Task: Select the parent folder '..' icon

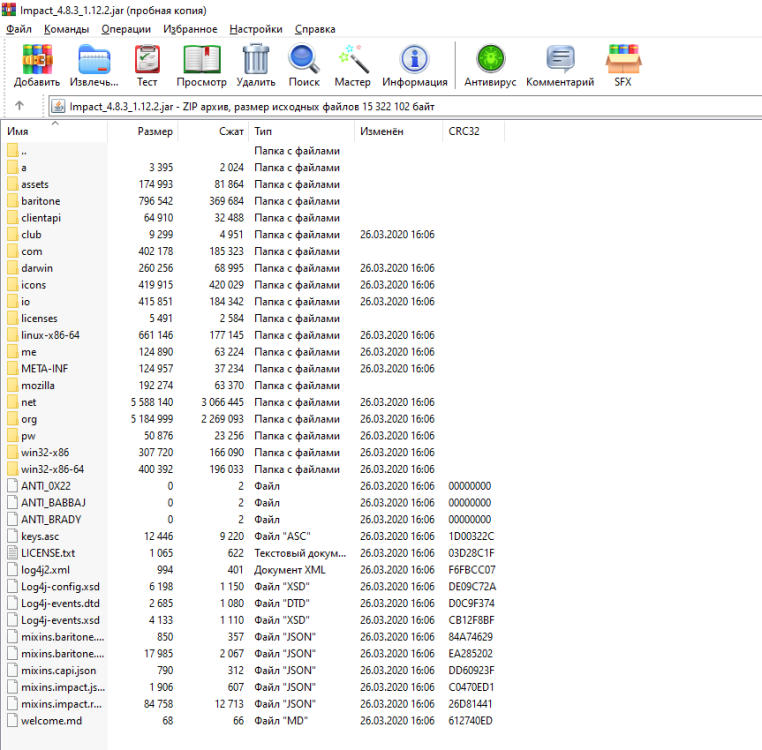Action: (13, 150)
